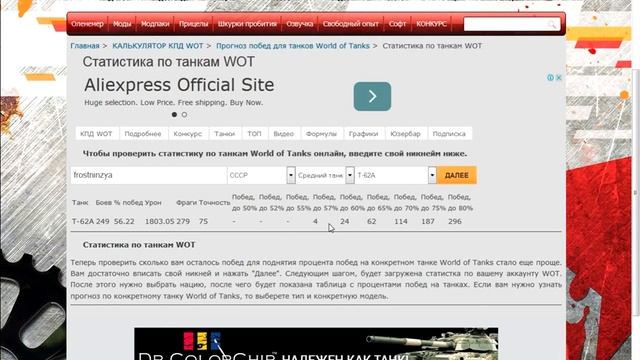Click the search magnifier icon
640x360 pixels.
552,24
